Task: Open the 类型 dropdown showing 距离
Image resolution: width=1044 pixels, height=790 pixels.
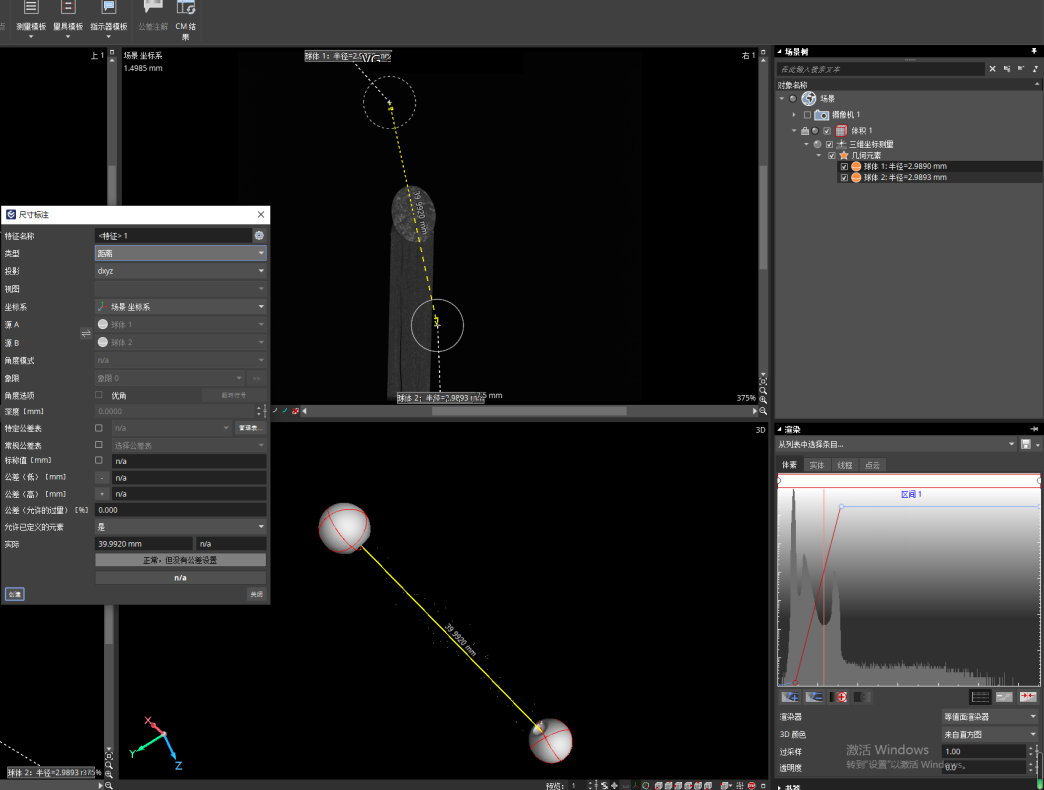Action: [x=180, y=253]
